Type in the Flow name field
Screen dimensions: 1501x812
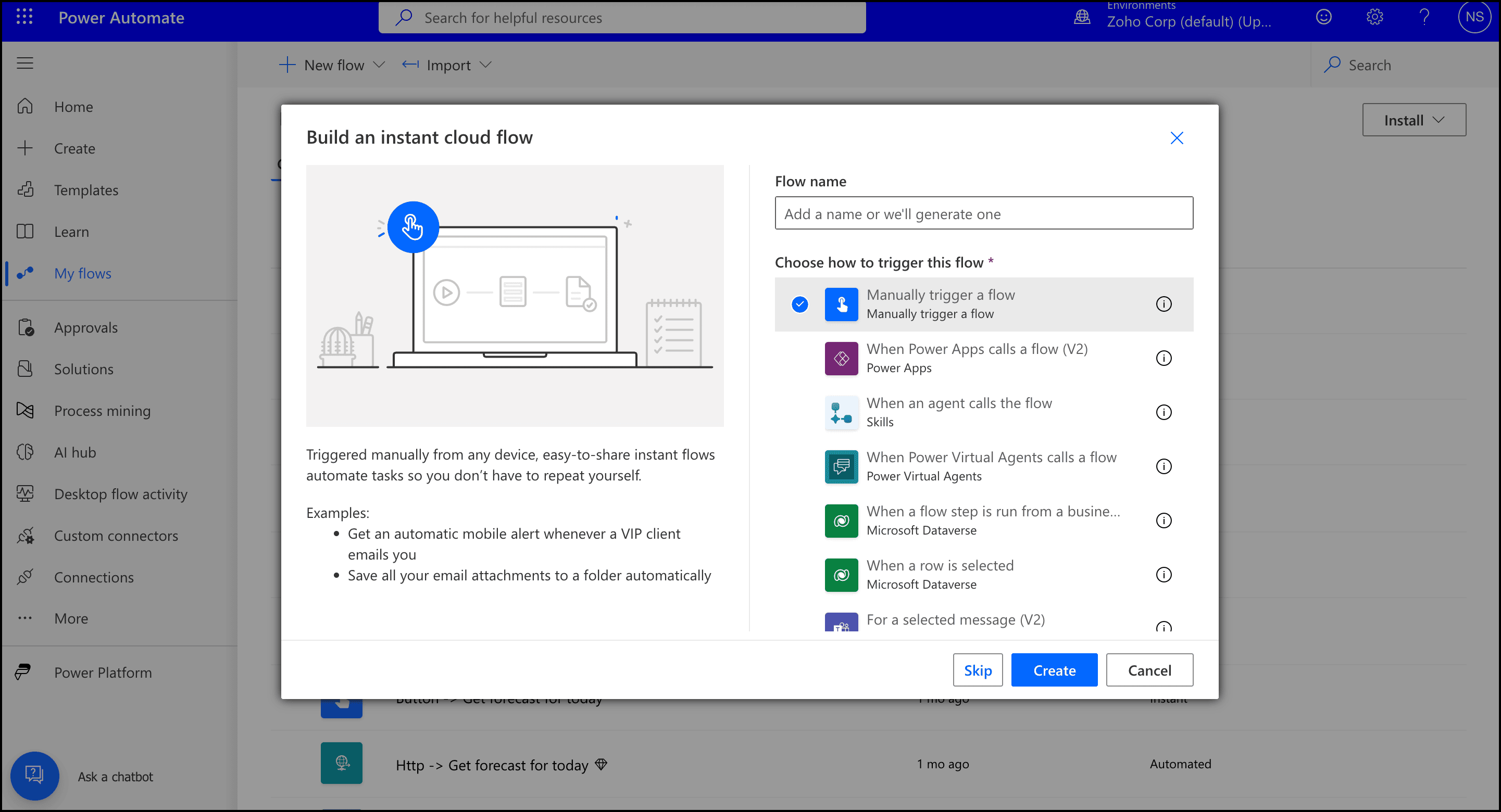coord(984,213)
